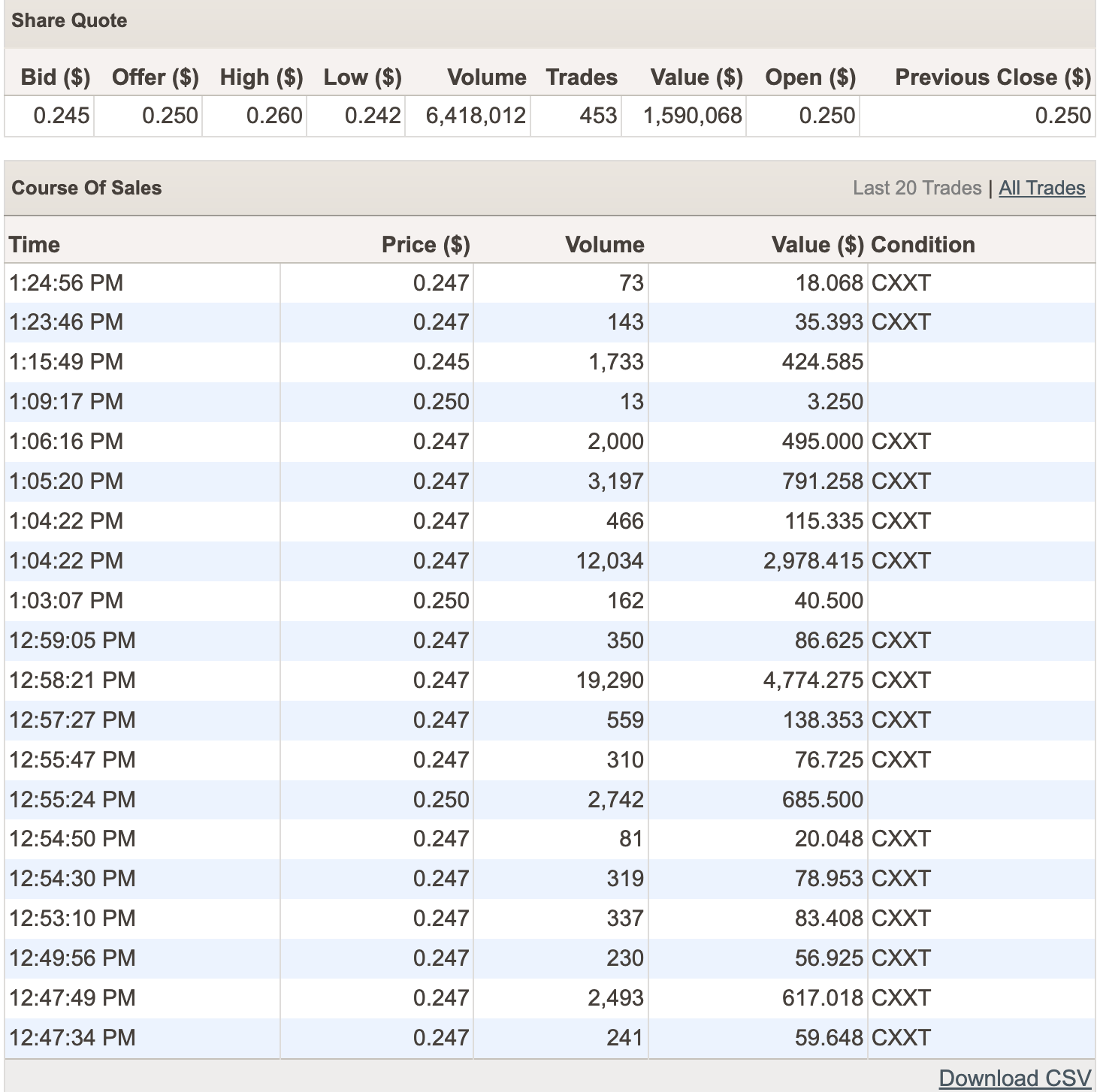Click the Download CSV link
This screenshot has height=1092, width=1097.
(1014, 1078)
